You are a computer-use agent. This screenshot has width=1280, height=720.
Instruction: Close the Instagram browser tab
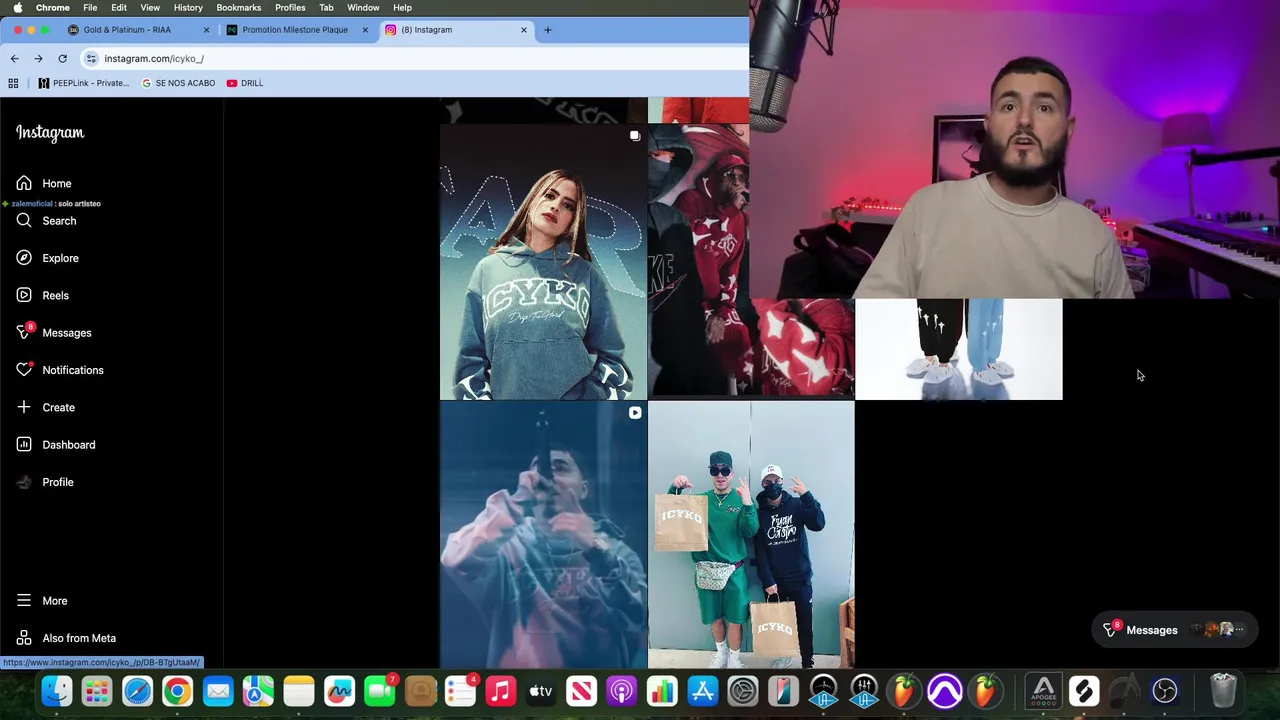coord(524,30)
